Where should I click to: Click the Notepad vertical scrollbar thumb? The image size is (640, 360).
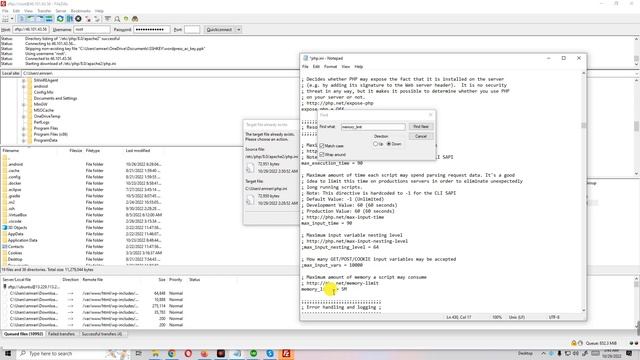click(x=584, y=125)
